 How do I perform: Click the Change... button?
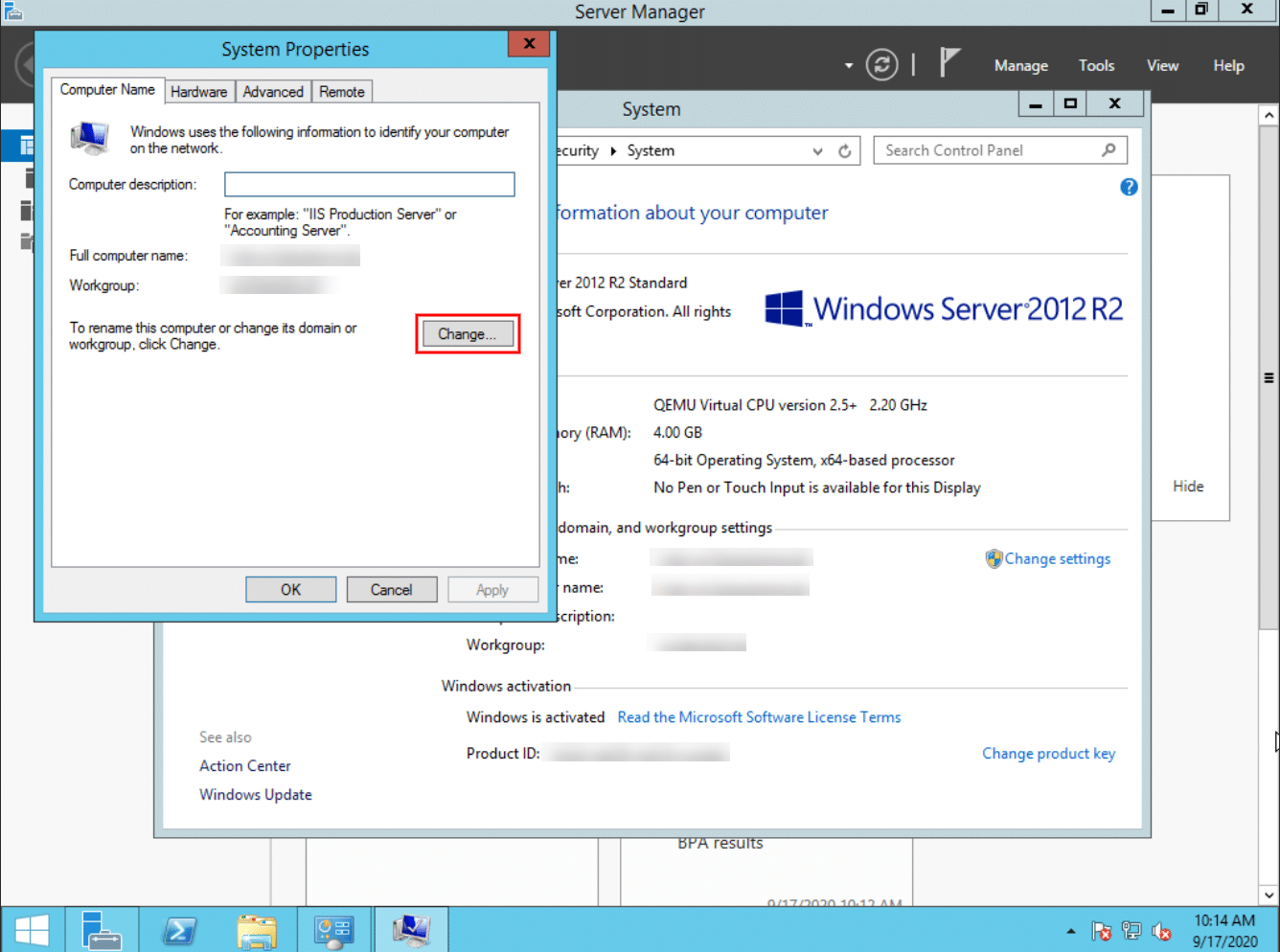pyautogui.click(x=468, y=334)
